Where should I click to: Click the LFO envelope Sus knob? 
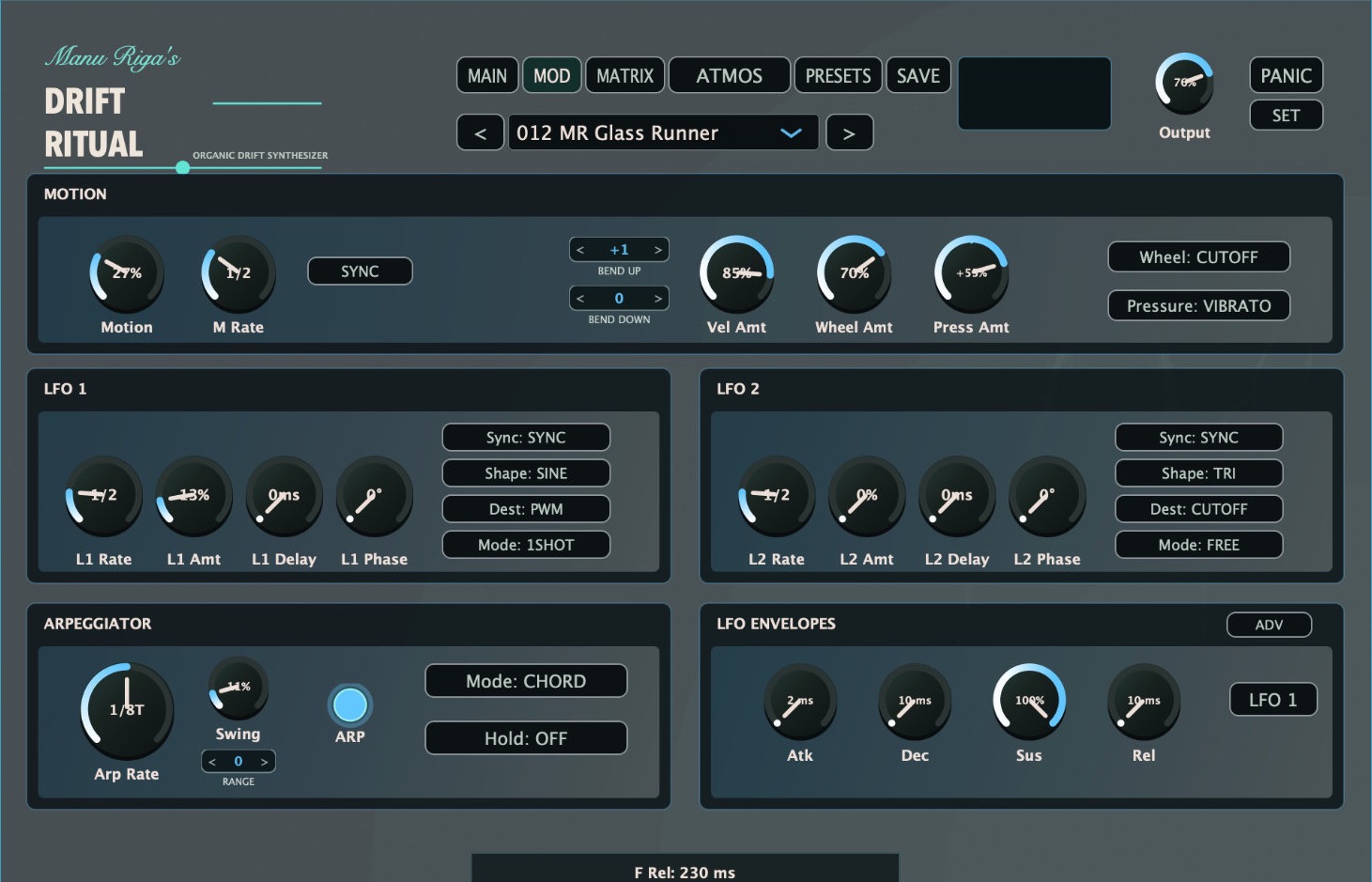[x=1029, y=702]
